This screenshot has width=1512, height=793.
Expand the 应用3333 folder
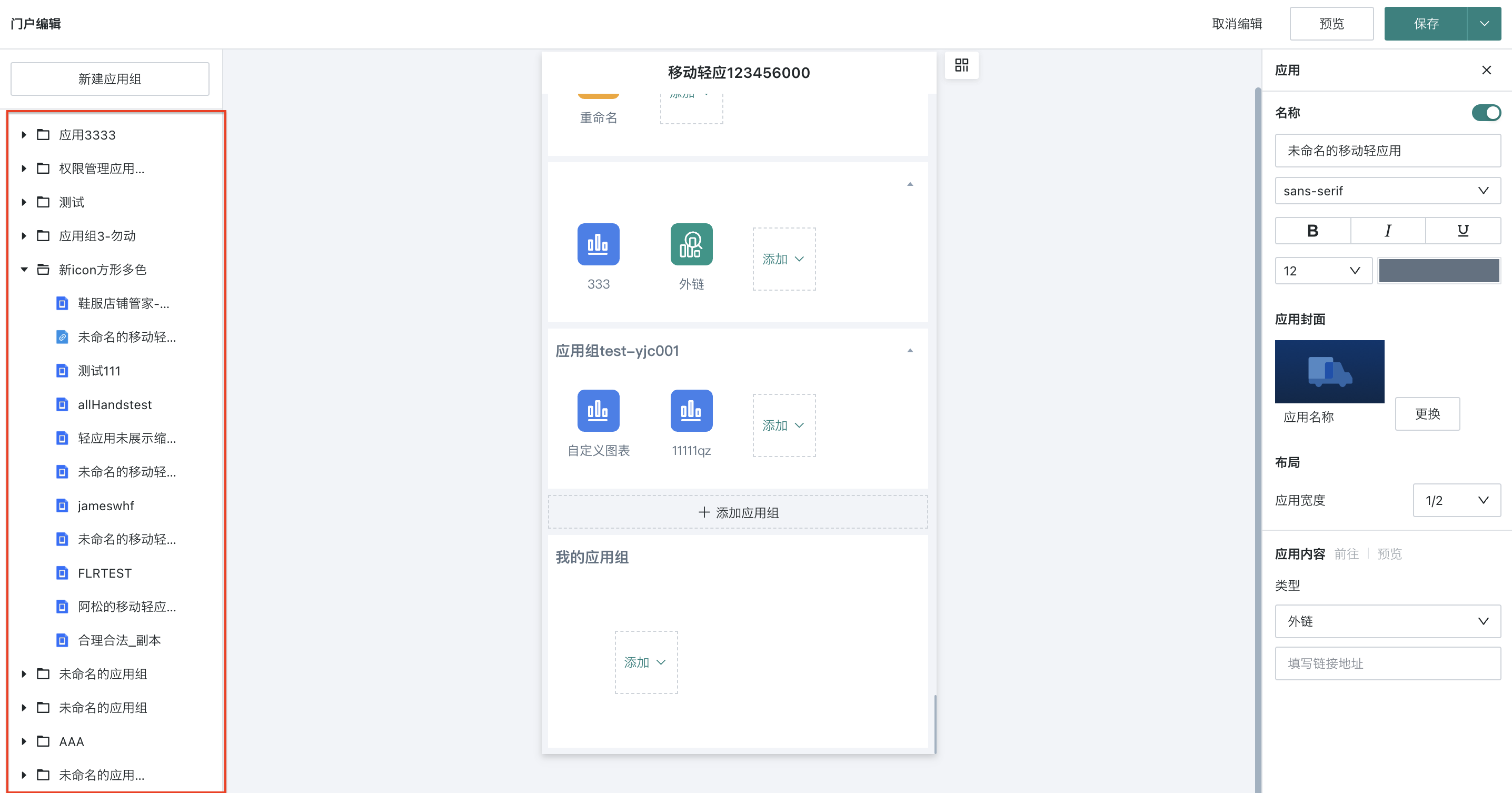(24, 135)
